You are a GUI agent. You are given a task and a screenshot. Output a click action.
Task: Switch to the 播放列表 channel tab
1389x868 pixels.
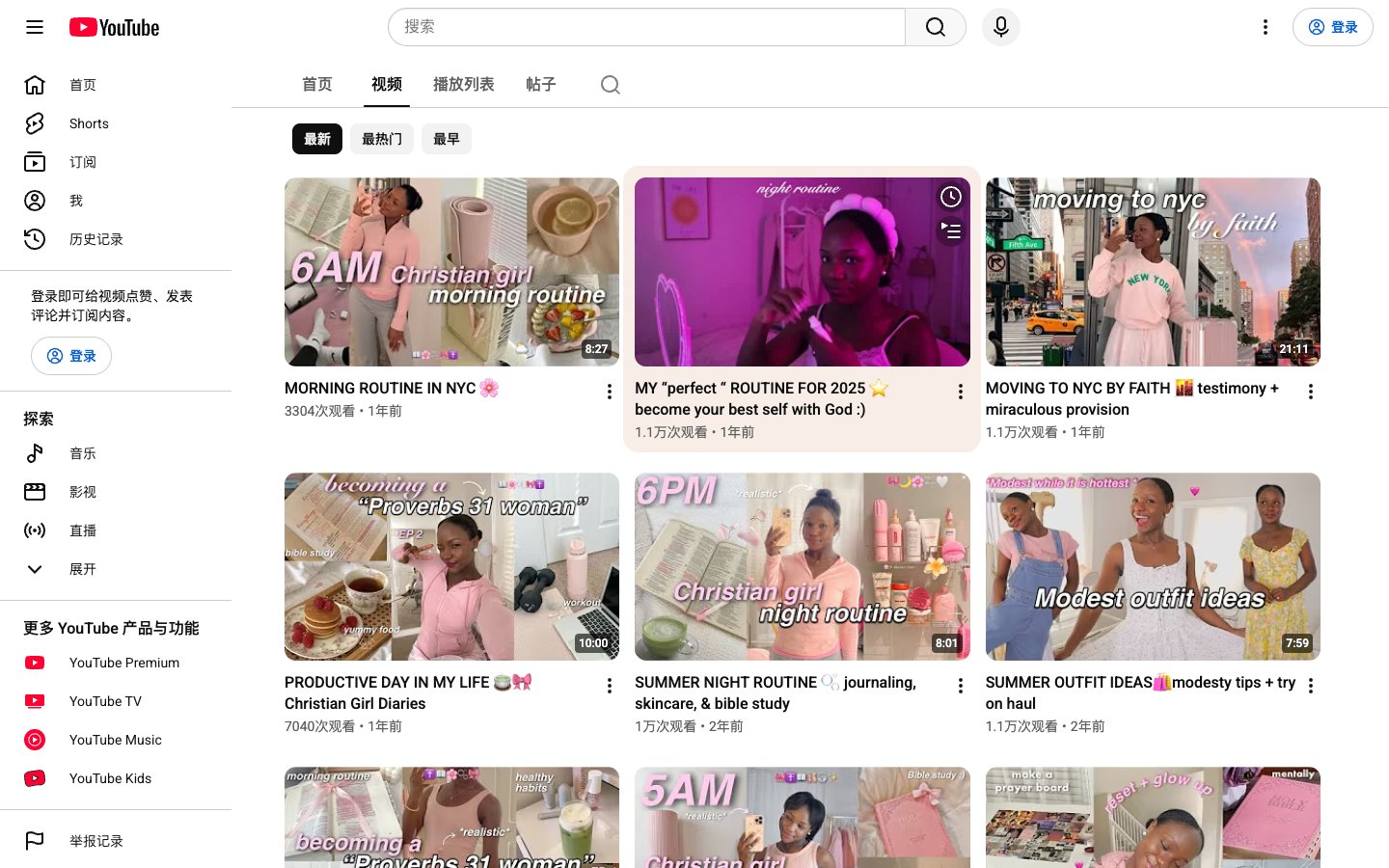point(464,85)
